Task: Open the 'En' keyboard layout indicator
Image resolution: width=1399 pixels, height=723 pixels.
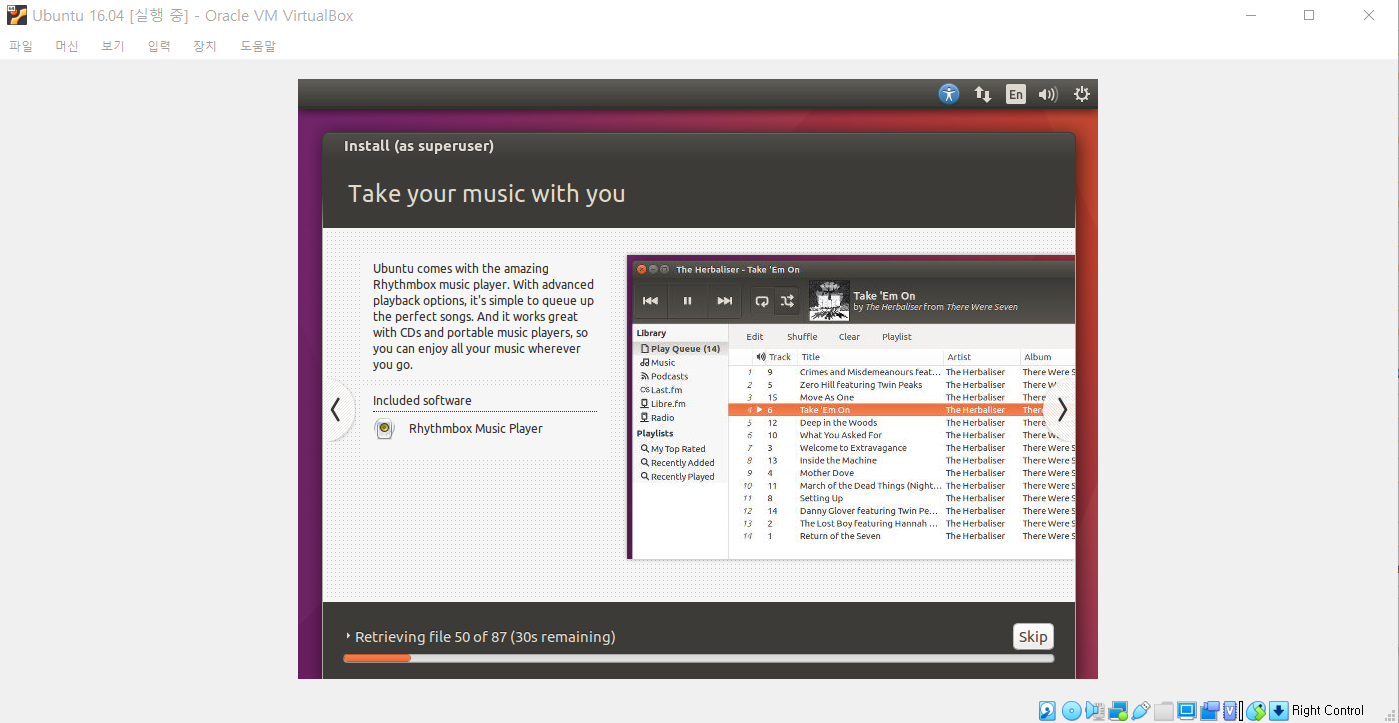Action: [x=1015, y=94]
